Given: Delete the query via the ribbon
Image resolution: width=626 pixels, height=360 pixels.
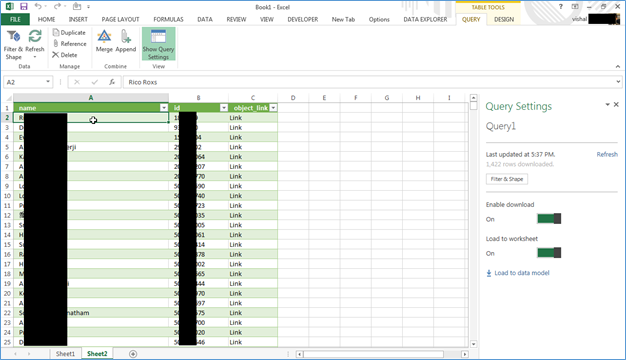Looking at the screenshot, I should coord(64,55).
